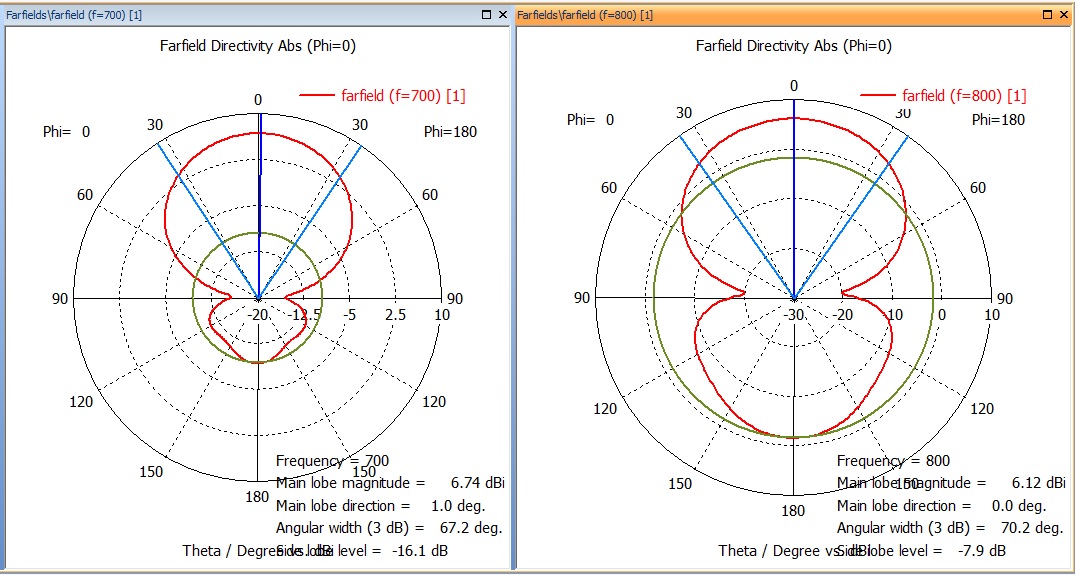
Task: Click main lobe magnitude 6.12 dBi value
Action: point(1039,483)
